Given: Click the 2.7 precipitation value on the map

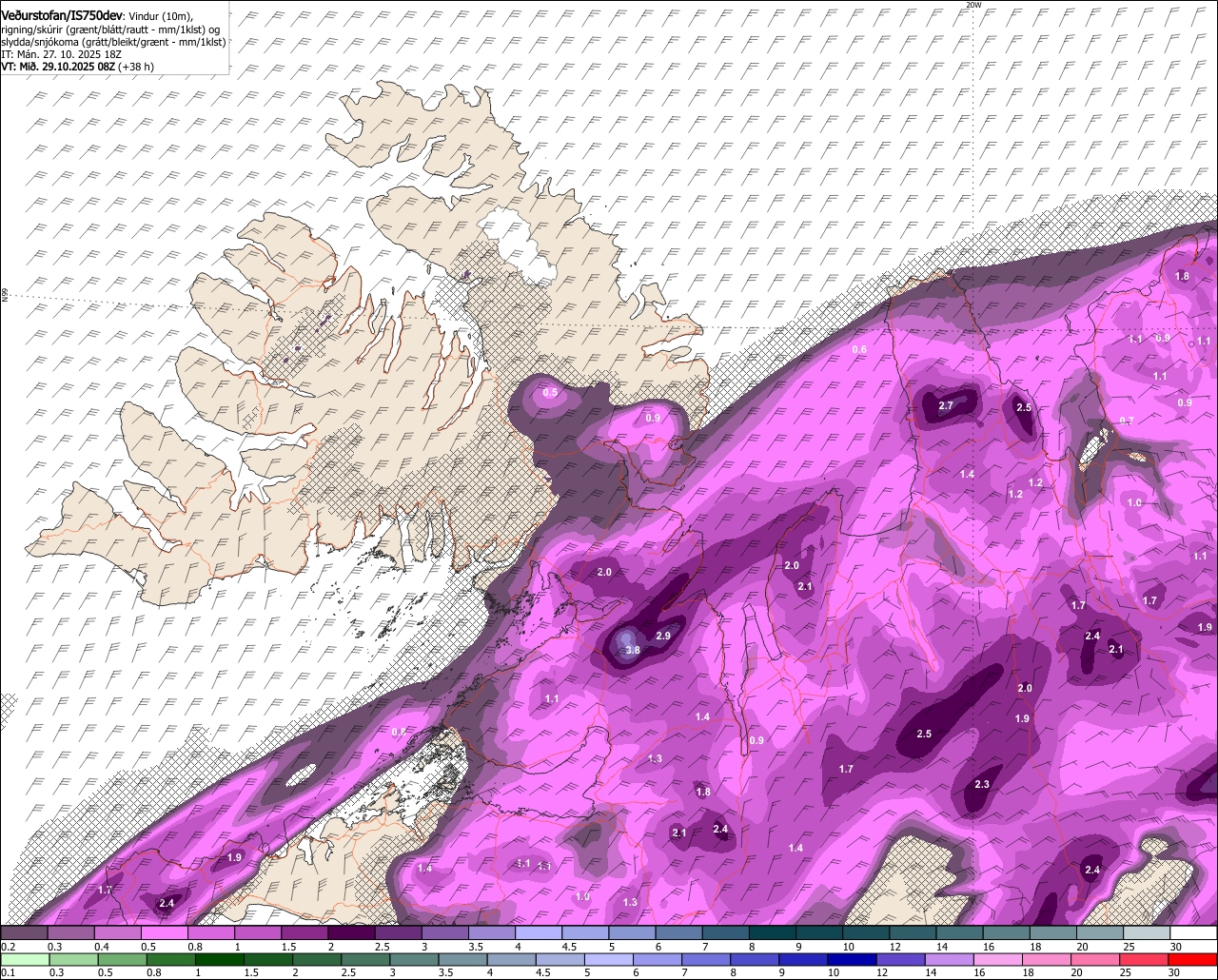Looking at the screenshot, I should [x=946, y=405].
